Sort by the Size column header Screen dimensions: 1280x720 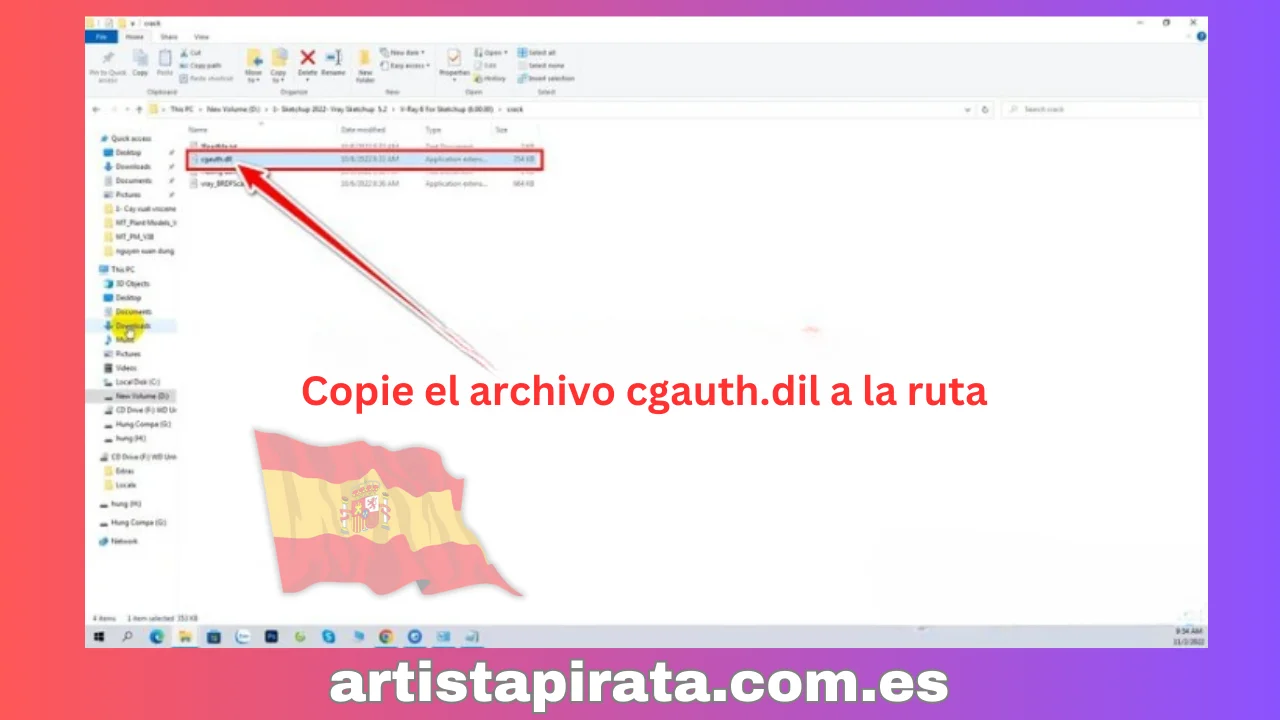(x=501, y=130)
